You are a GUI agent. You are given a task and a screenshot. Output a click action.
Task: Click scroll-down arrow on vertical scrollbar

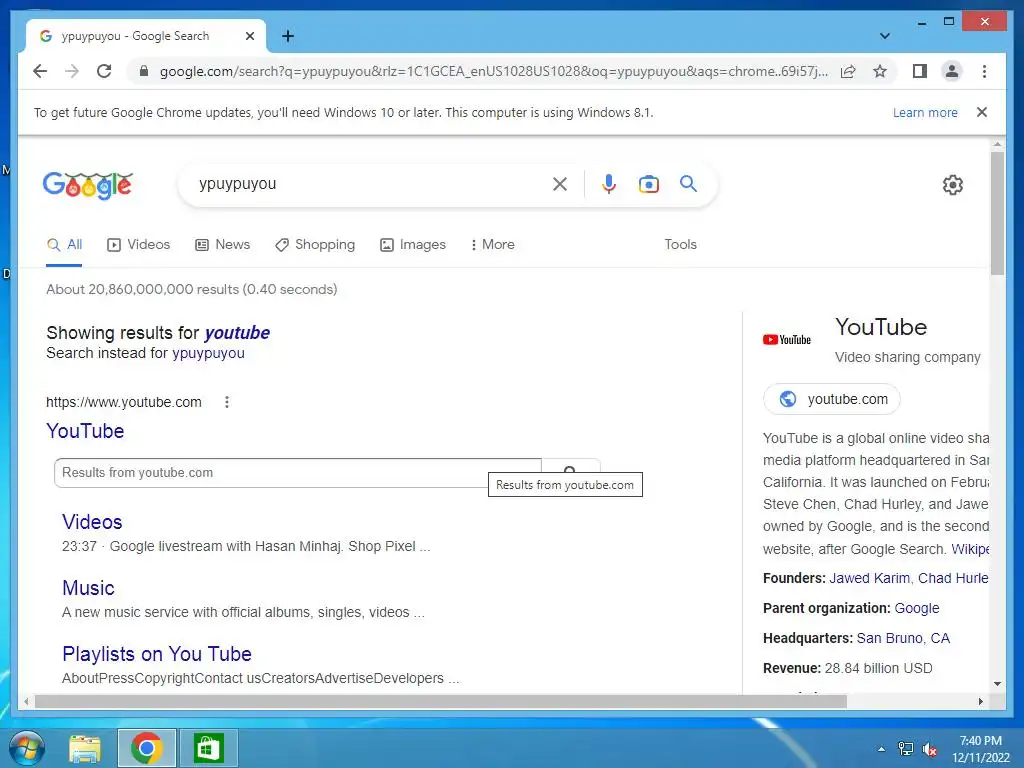coord(997,684)
